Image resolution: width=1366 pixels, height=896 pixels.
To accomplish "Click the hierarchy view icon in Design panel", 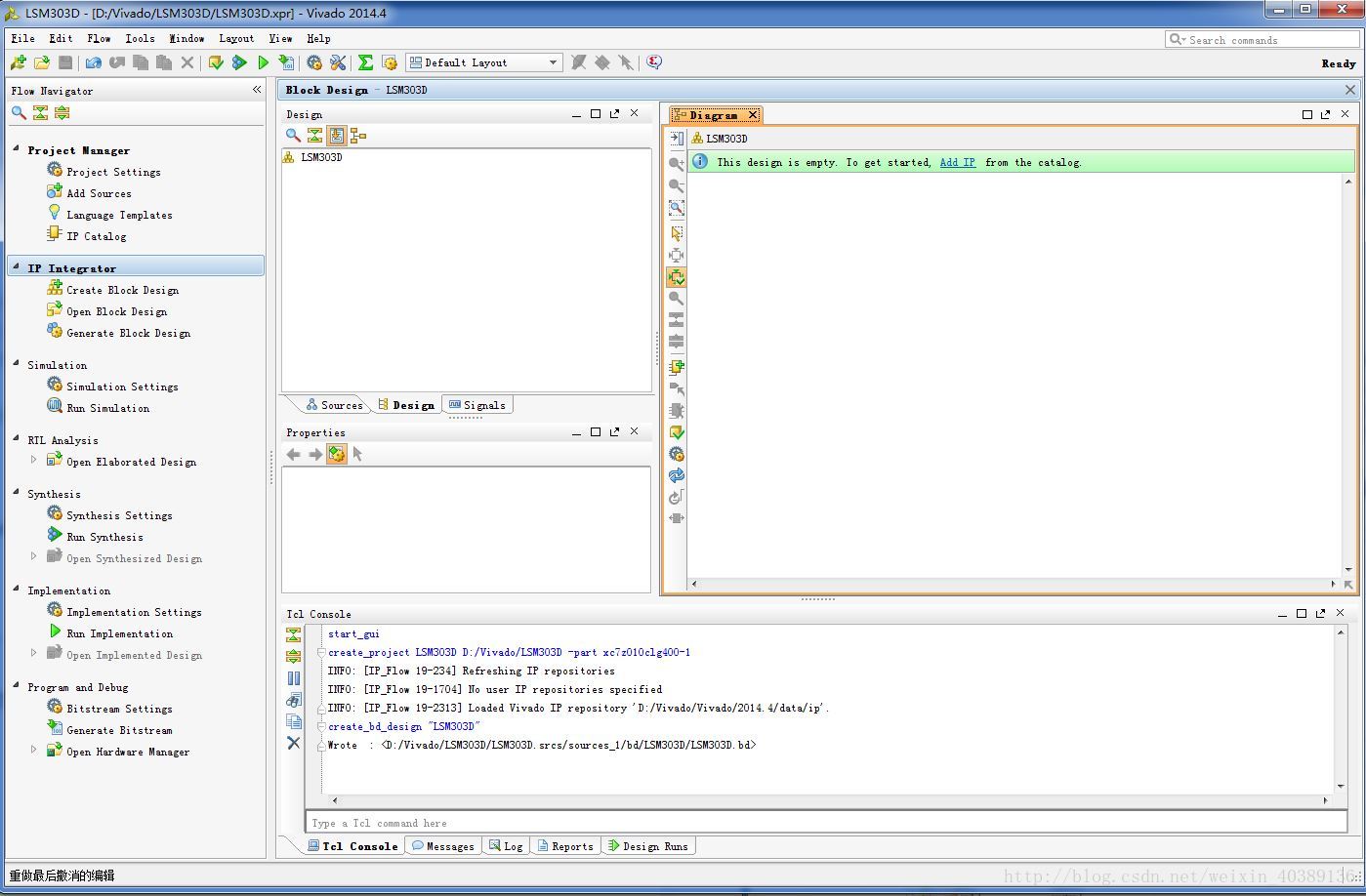I will [358, 136].
